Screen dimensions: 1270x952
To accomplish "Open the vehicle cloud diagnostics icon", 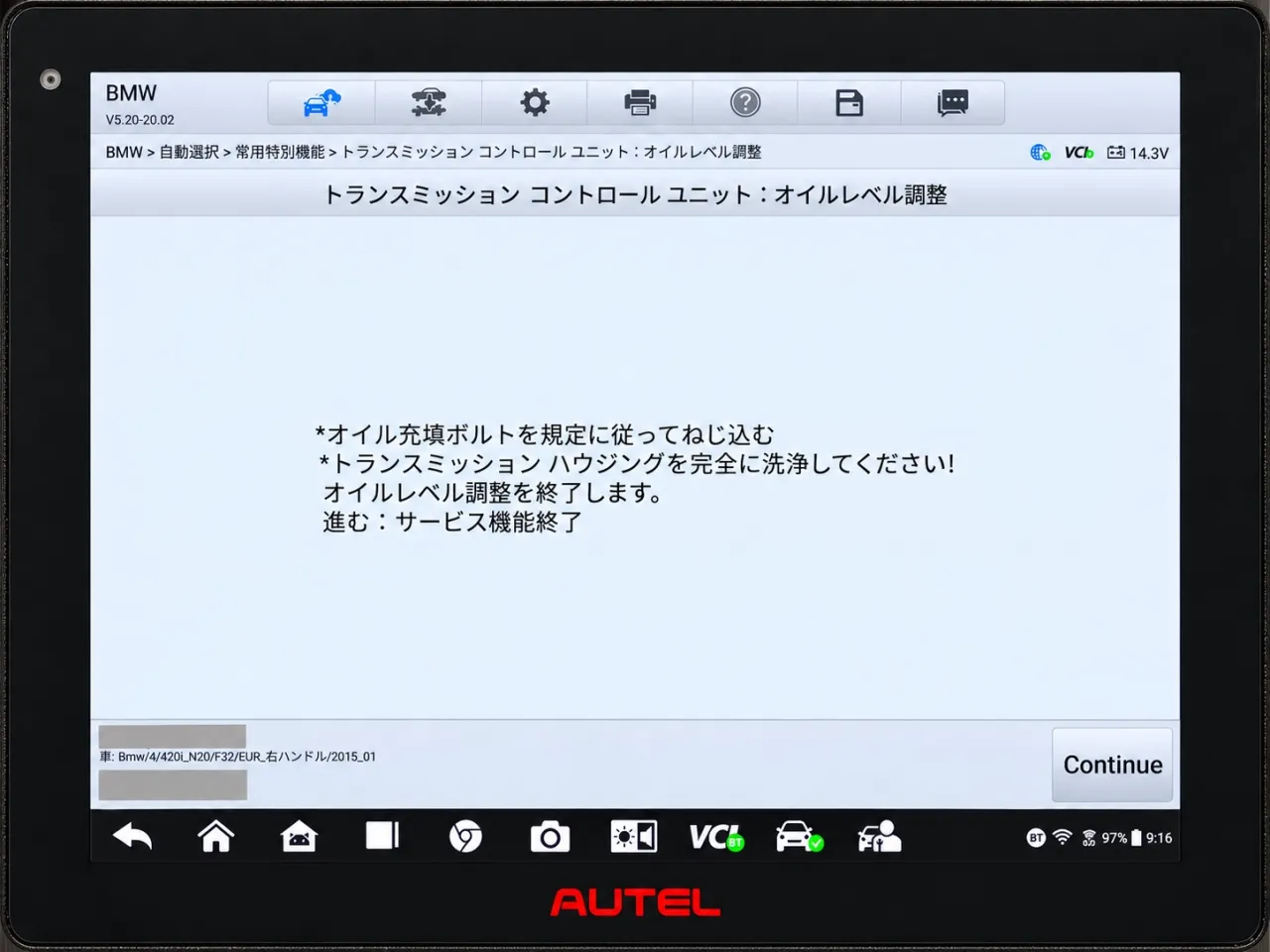I will coord(321,102).
